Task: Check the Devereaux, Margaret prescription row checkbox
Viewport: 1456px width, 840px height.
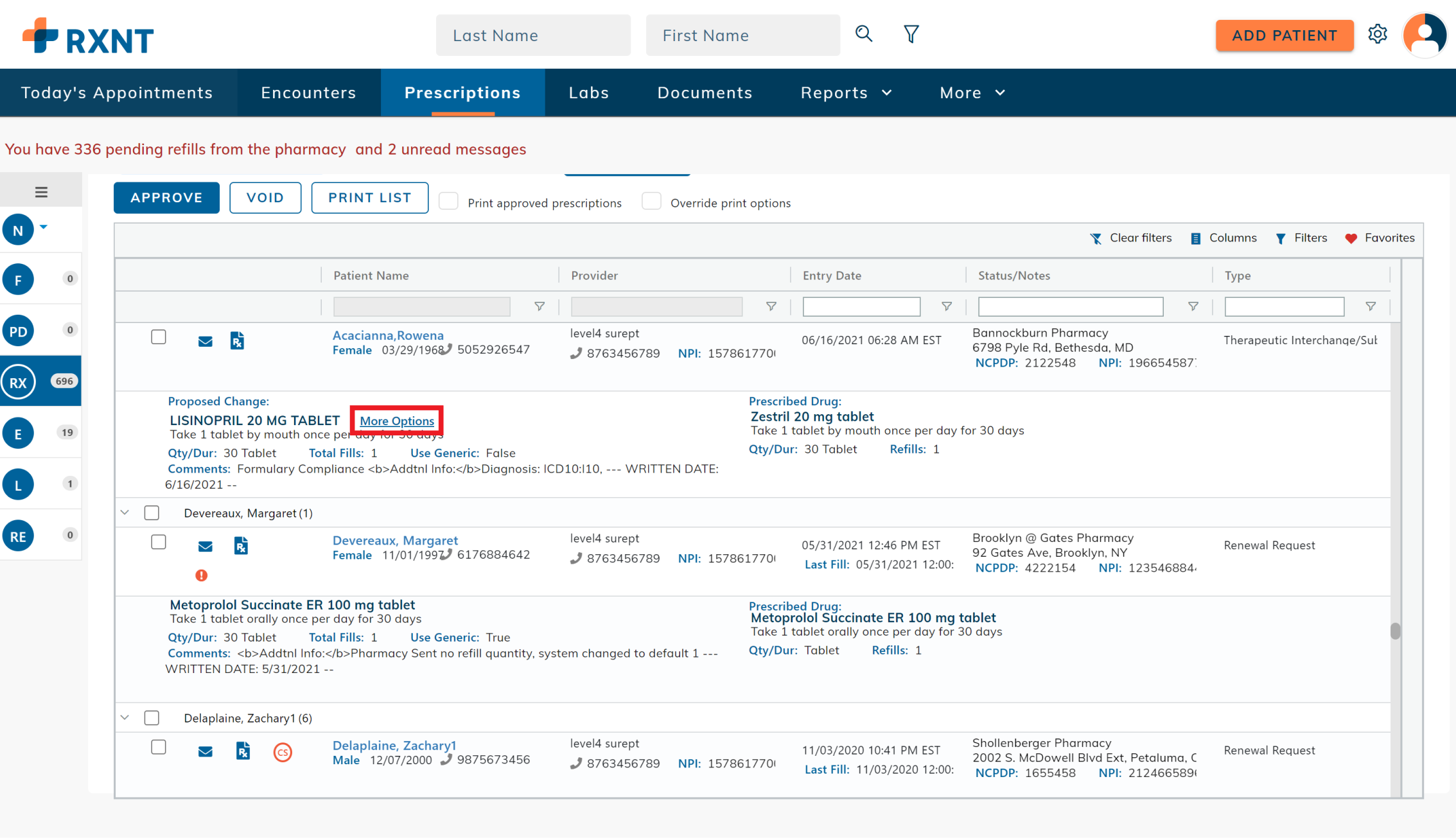Action: [x=159, y=542]
